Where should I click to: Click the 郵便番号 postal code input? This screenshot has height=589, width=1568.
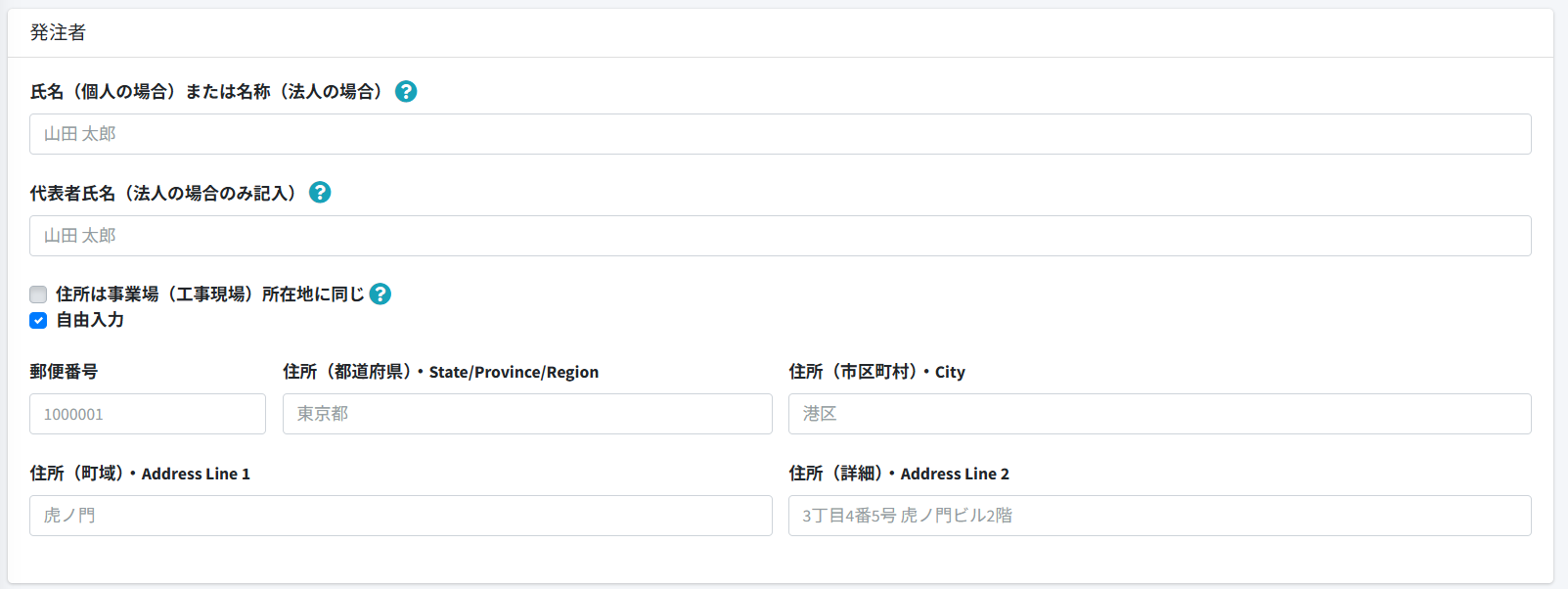pyautogui.click(x=148, y=414)
